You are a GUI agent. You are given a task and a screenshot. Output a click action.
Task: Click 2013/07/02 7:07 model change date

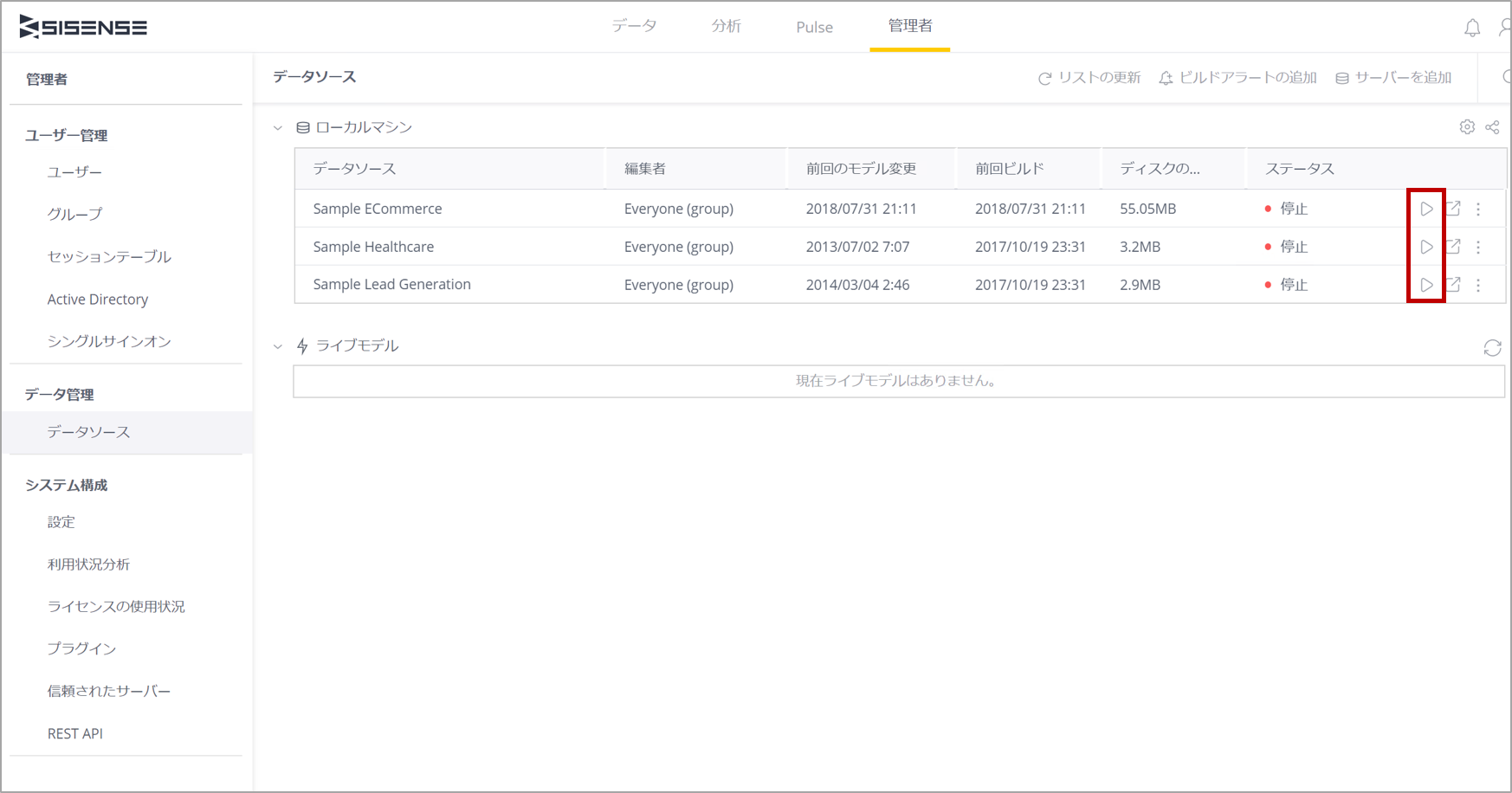pyautogui.click(x=857, y=247)
